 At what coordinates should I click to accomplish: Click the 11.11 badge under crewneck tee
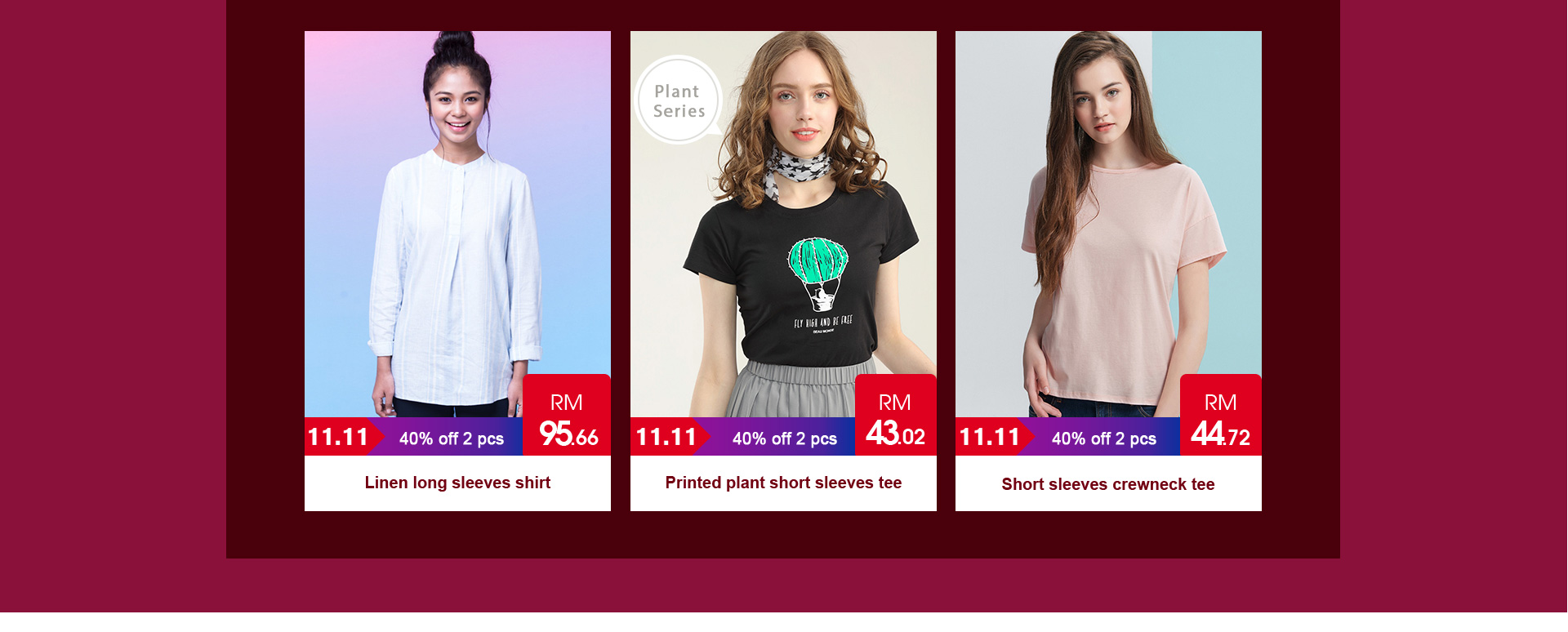(x=991, y=437)
